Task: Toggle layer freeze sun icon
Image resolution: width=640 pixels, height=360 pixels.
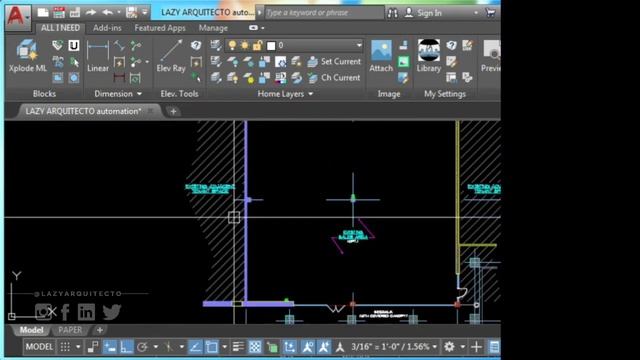Action: pyautogui.click(x=244, y=45)
